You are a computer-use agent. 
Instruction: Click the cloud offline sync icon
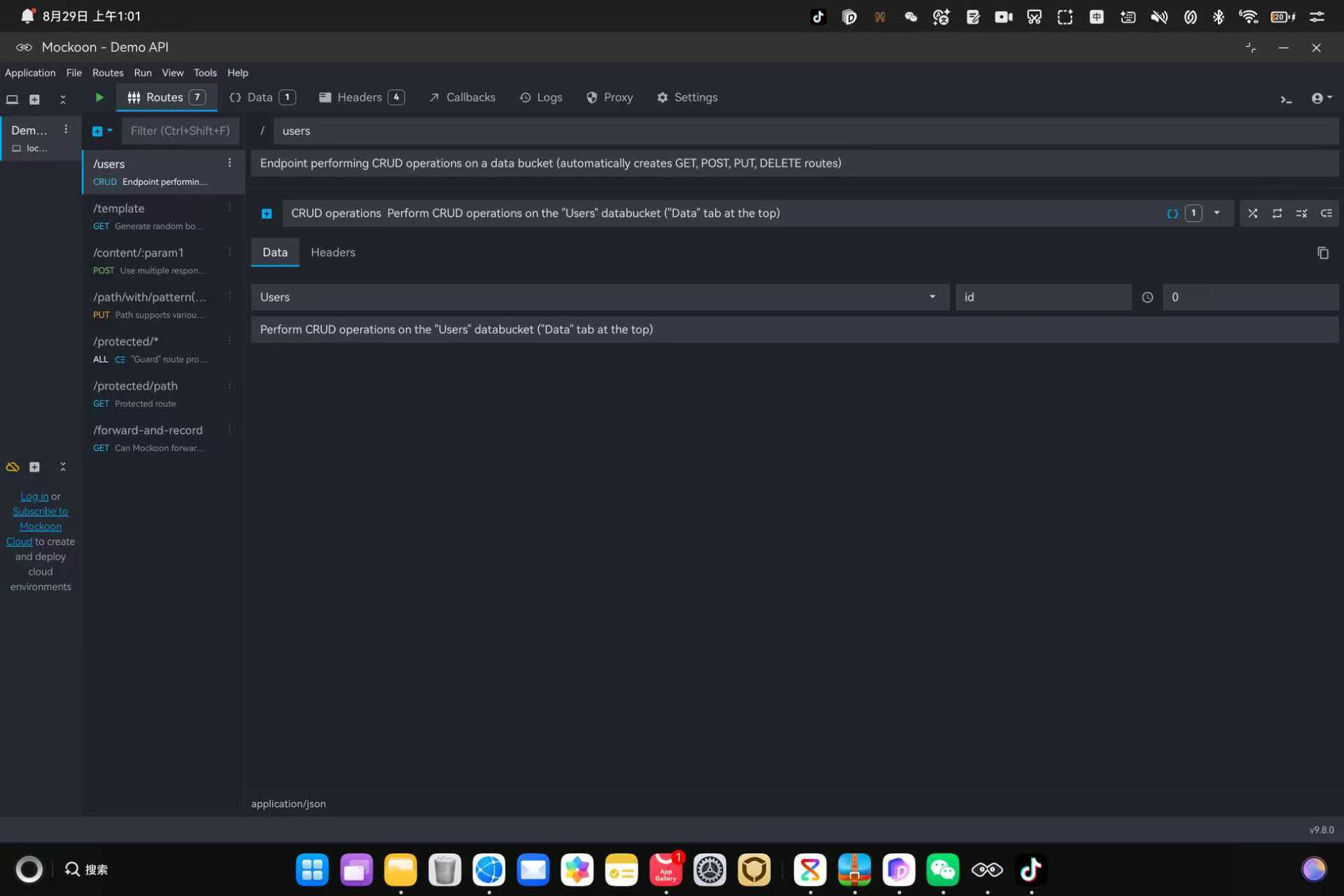coord(13,467)
